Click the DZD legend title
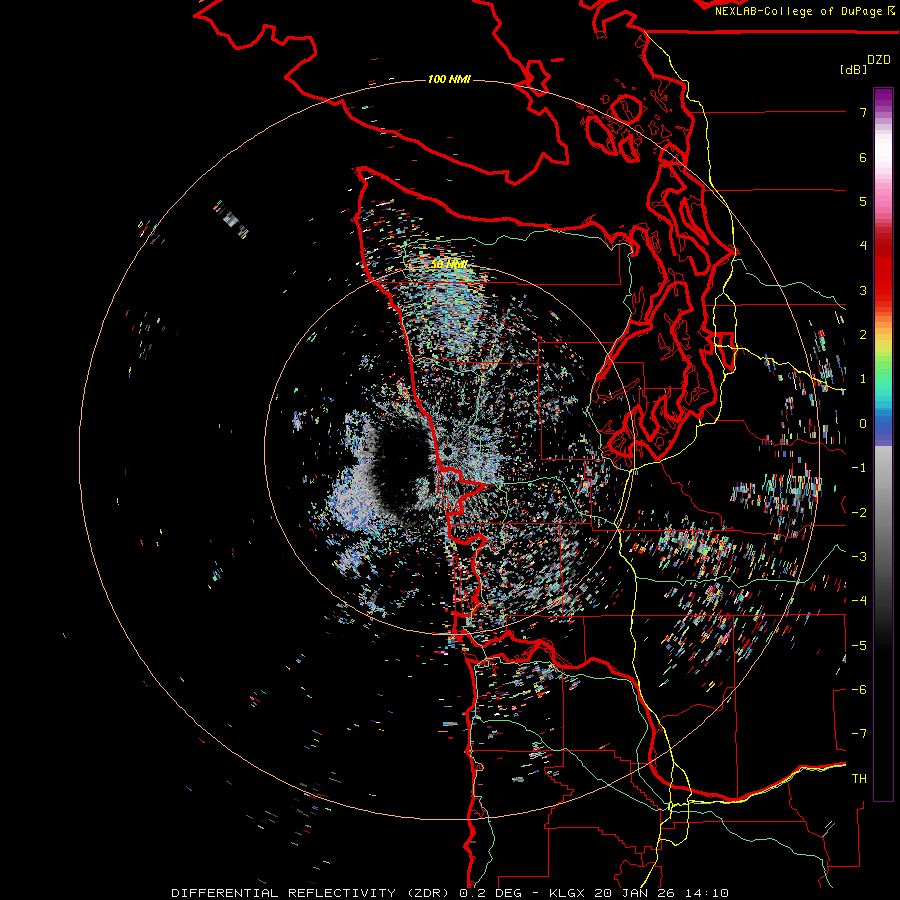 (x=879, y=60)
